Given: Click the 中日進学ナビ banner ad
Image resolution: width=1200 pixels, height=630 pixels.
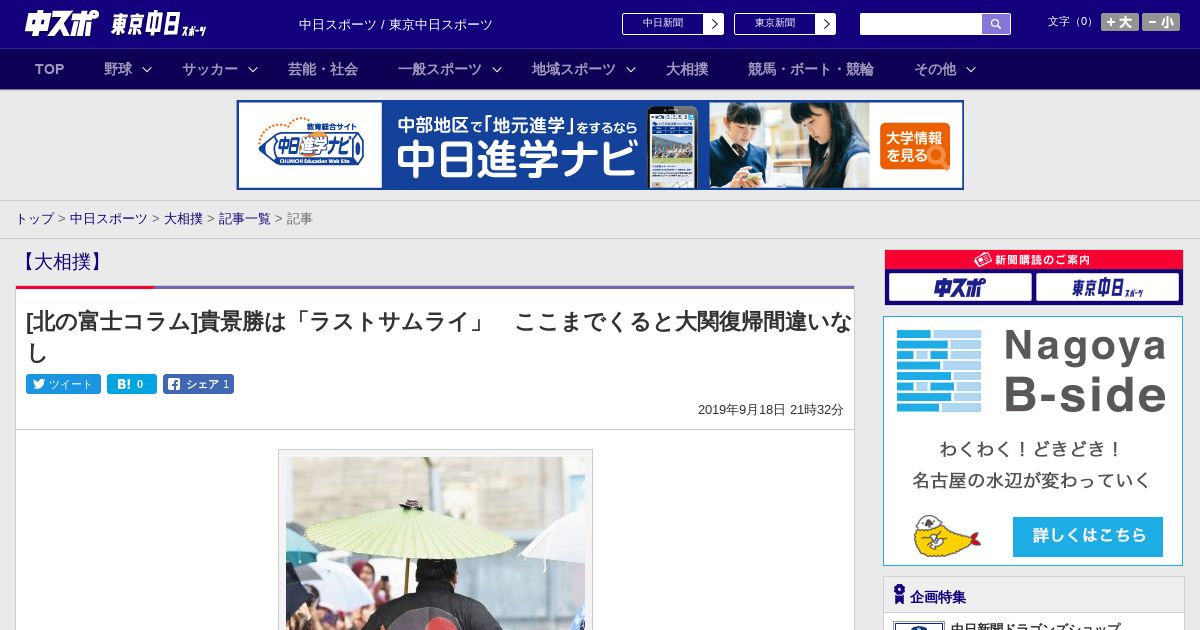Looking at the screenshot, I should 600,145.
